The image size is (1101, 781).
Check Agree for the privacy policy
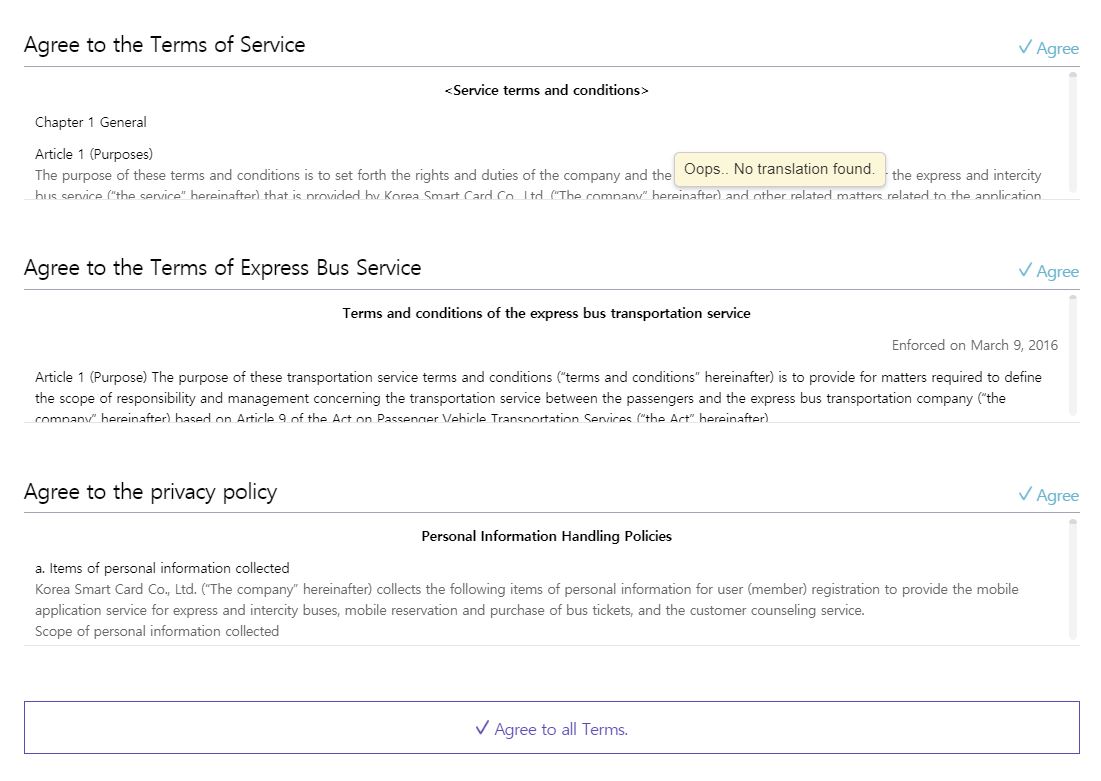tap(1048, 495)
